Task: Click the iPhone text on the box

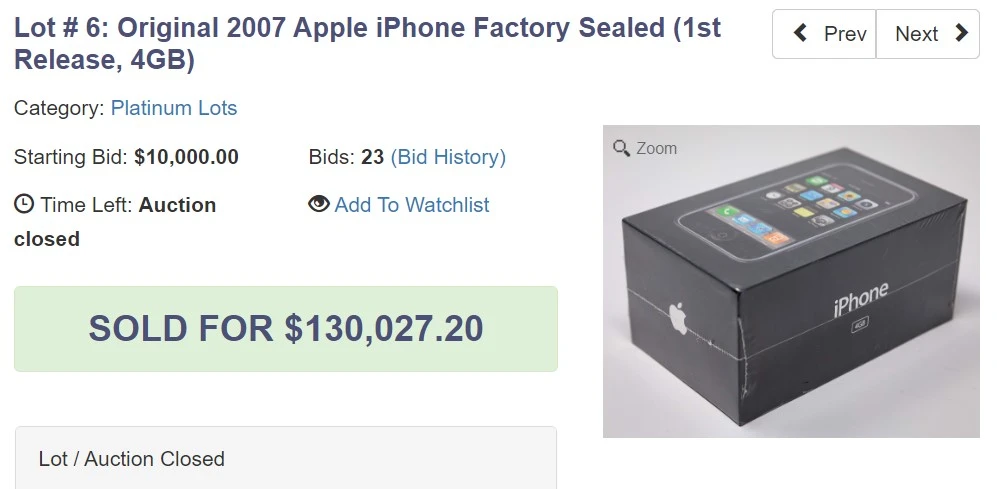Action: 860,298
